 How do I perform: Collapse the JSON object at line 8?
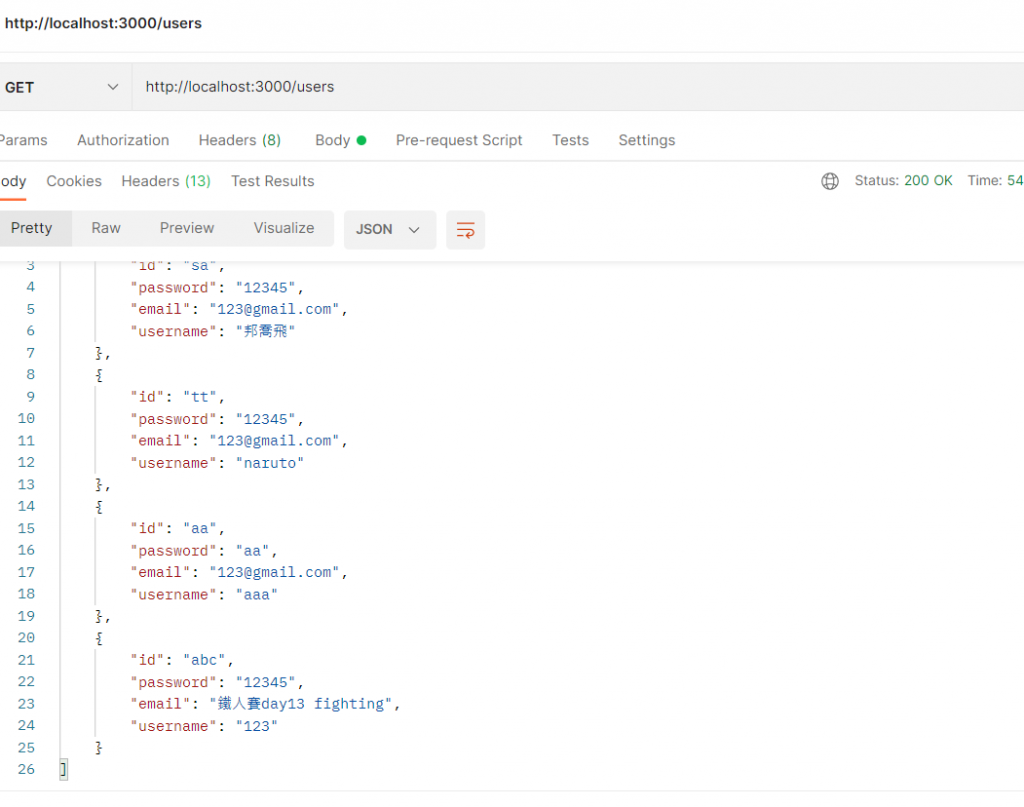[x=99, y=375]
